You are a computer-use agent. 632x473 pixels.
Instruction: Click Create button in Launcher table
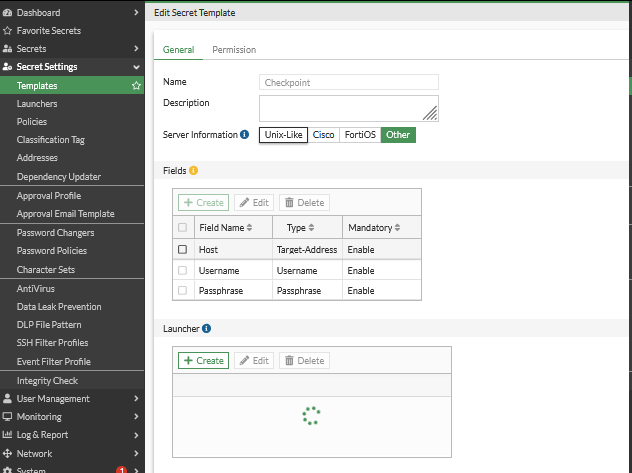coord(204,360)
